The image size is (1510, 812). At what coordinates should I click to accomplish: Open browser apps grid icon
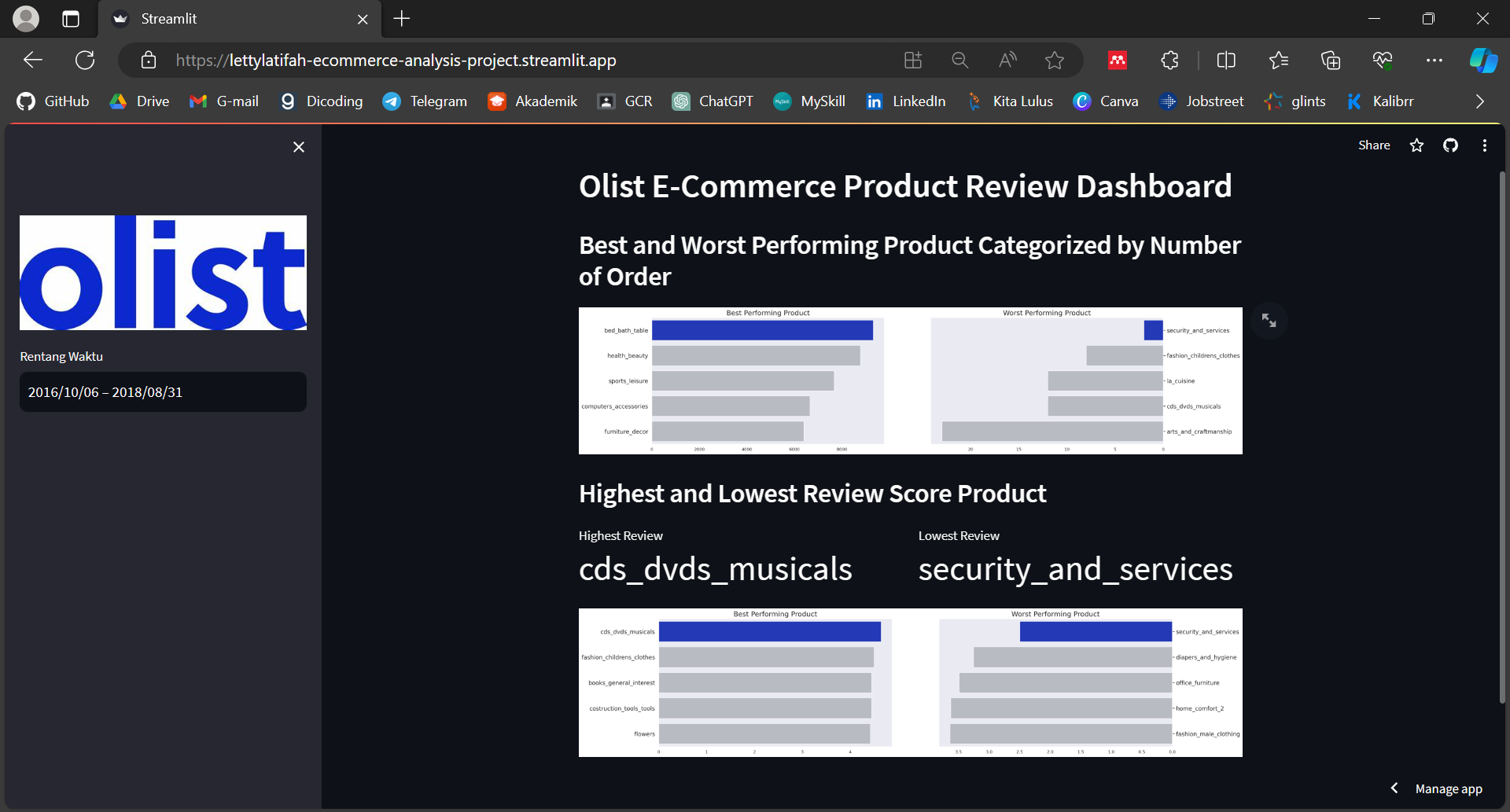pyautogui.click(x=912, y=60)
